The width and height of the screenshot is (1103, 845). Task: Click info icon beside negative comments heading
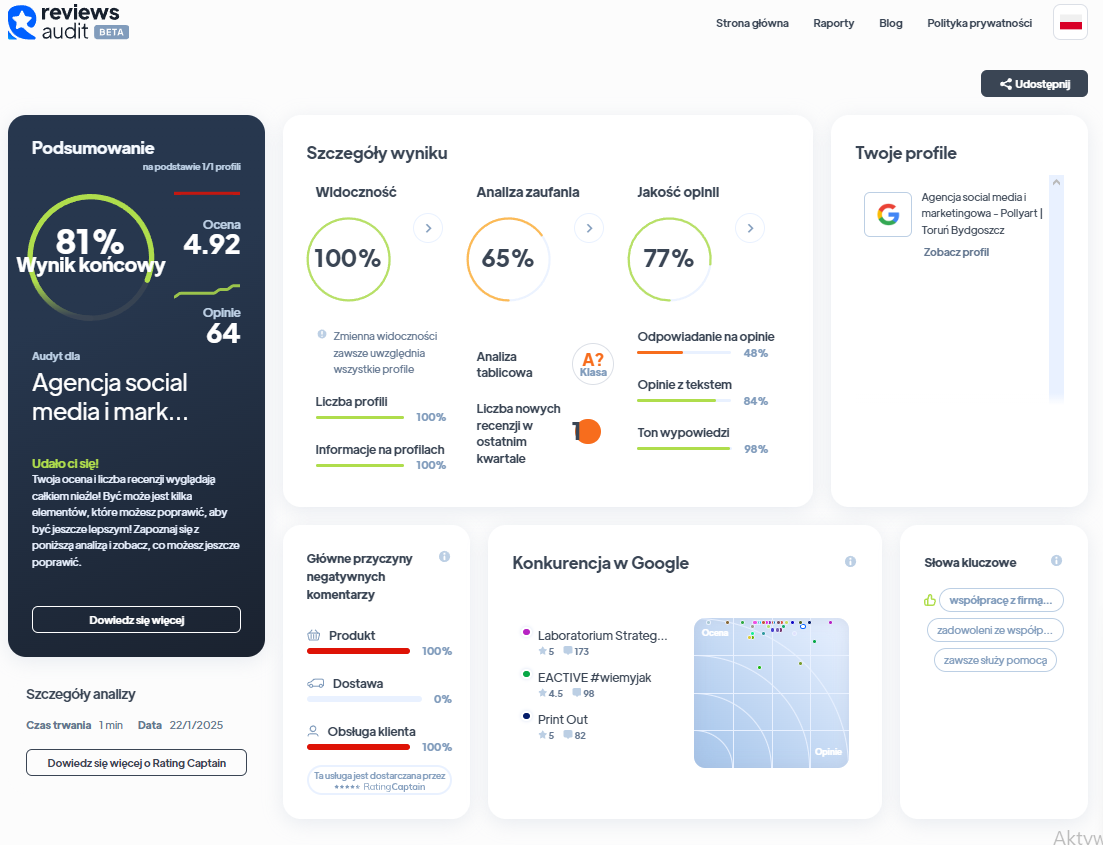445,557
